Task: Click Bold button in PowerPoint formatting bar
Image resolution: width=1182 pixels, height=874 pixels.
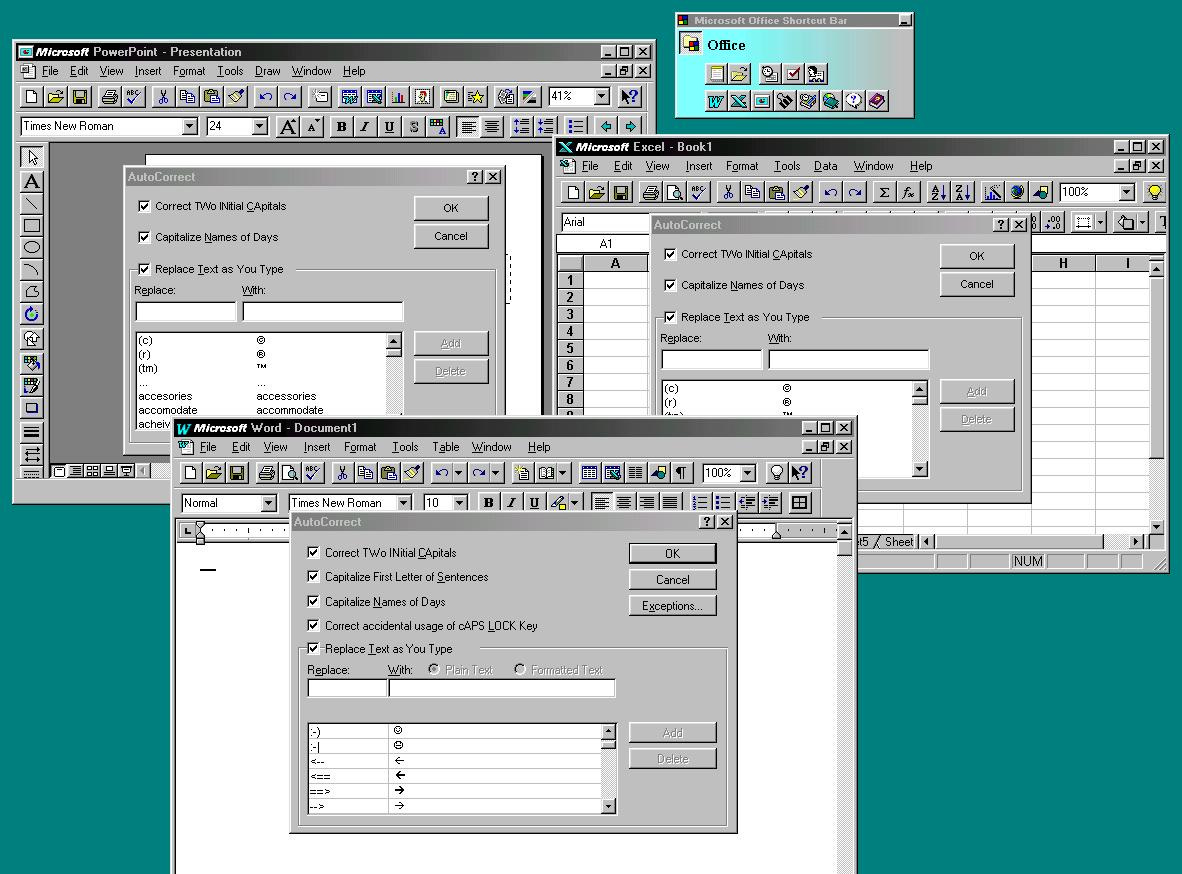Action: 341,127
